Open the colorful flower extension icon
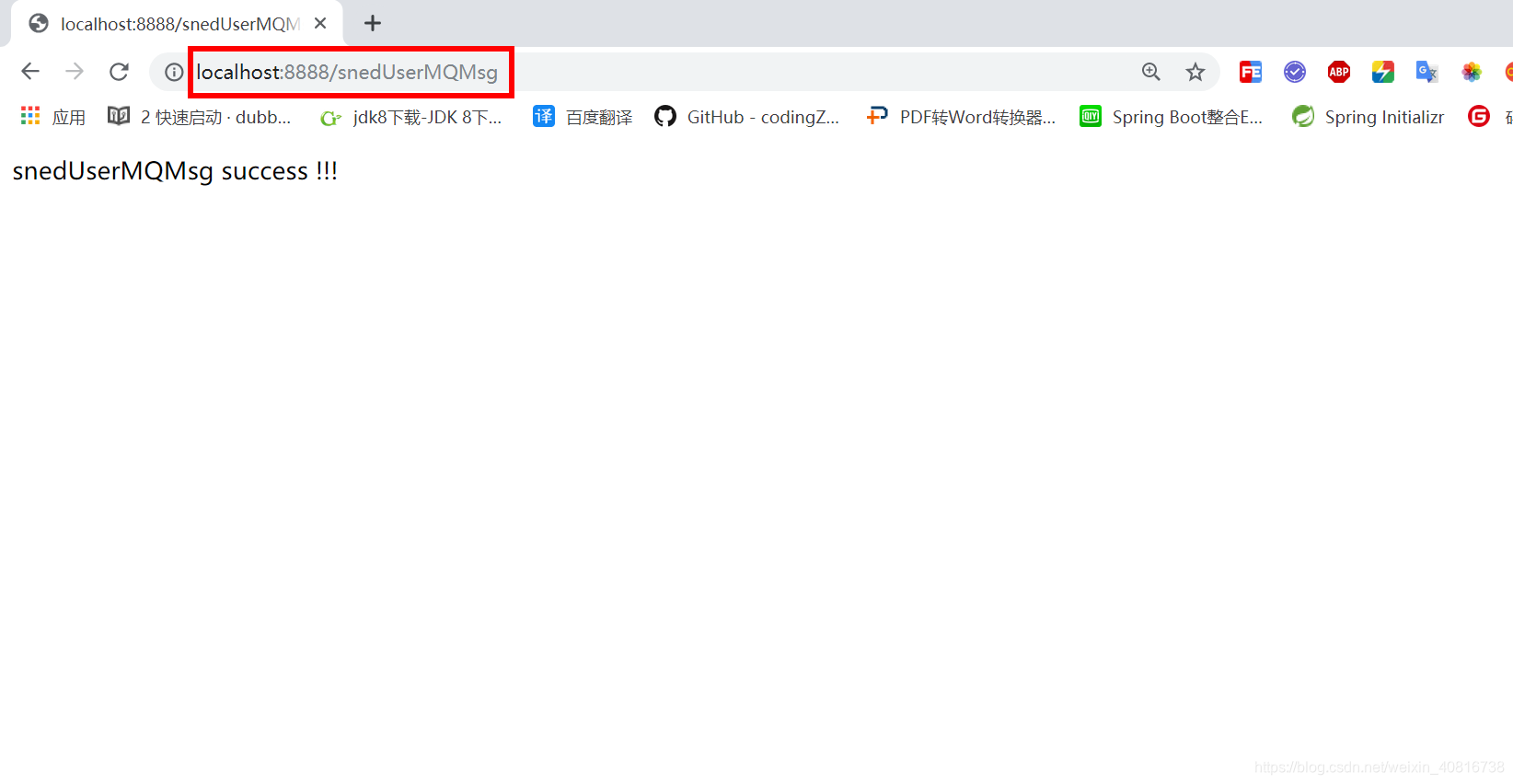Screen dimensions: 1513x784 click(x=1472, y=72)
